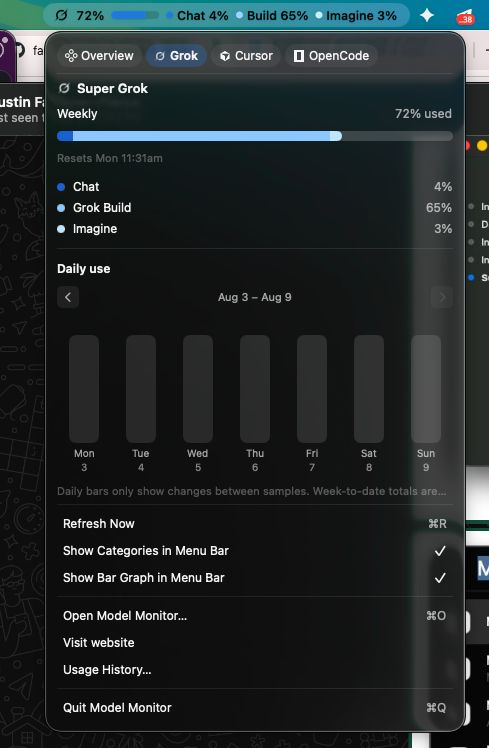The height and width of the screenshot is (748, 489).
Task: Open the red 38 badge menu bar icon
Action: coord(464,17)
